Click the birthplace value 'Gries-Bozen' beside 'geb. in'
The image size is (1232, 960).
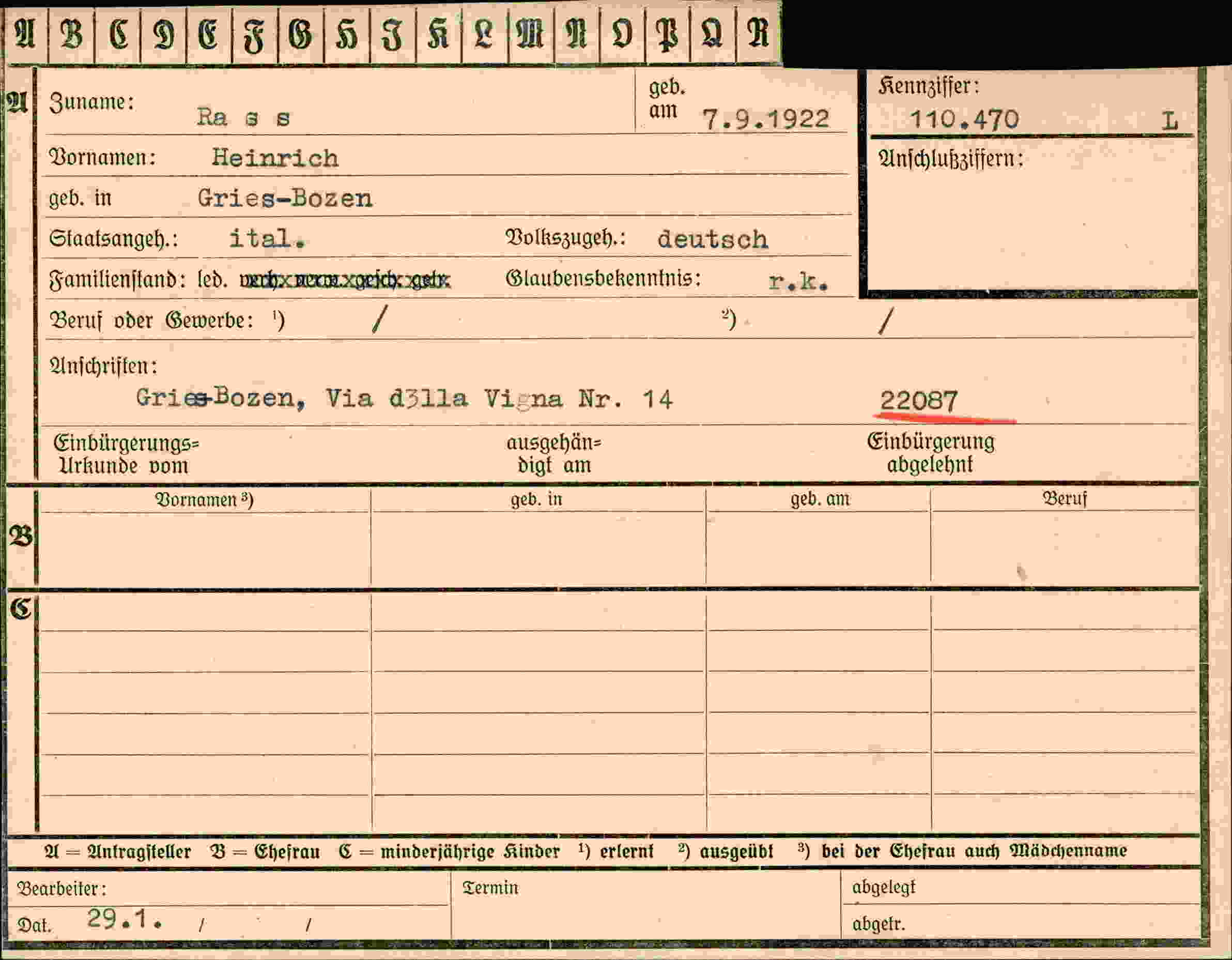point(285,199)
